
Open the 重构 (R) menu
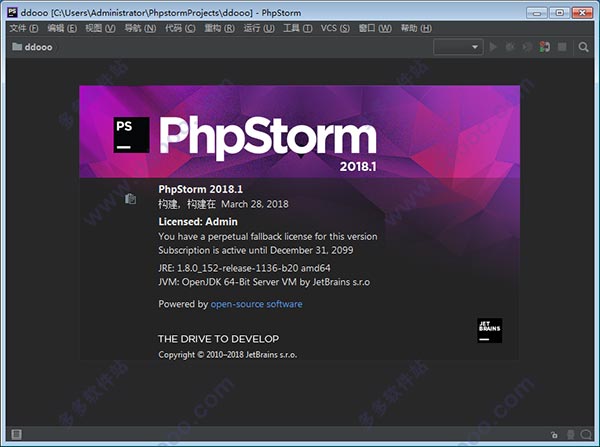pos(220,28)
